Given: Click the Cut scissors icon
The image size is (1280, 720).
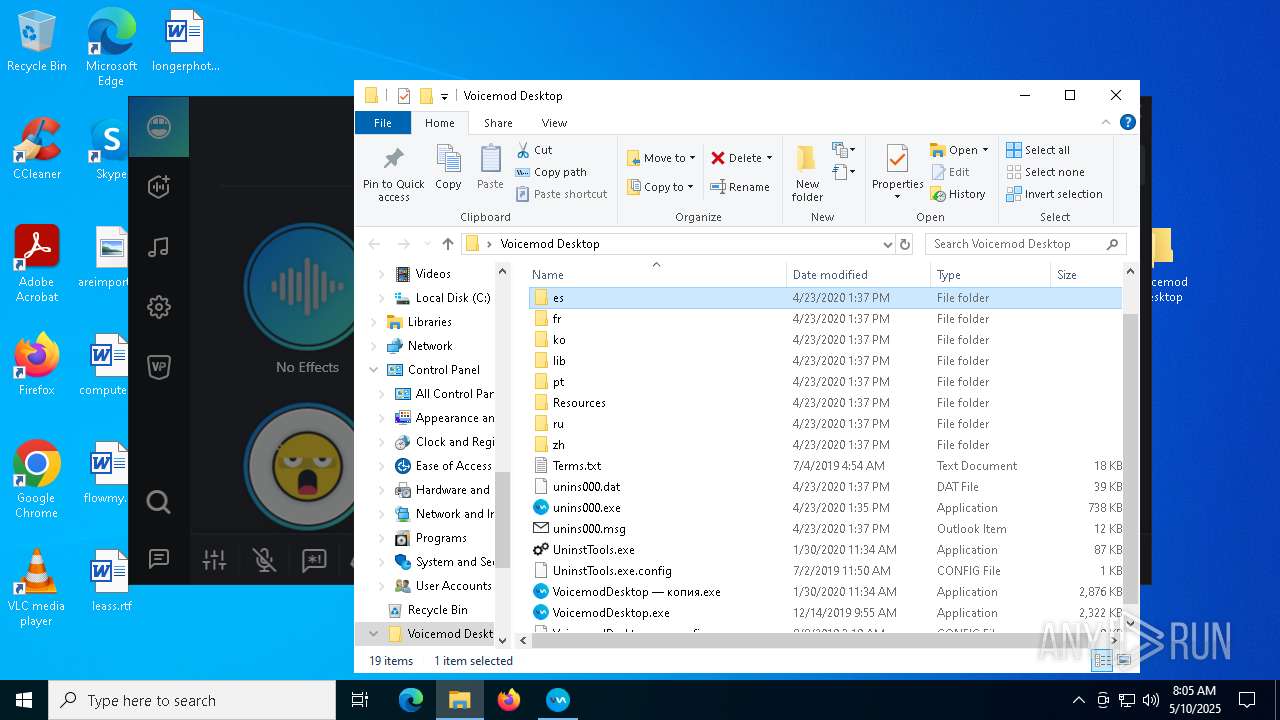Looking at the screenshot, I should click(524, 150).
